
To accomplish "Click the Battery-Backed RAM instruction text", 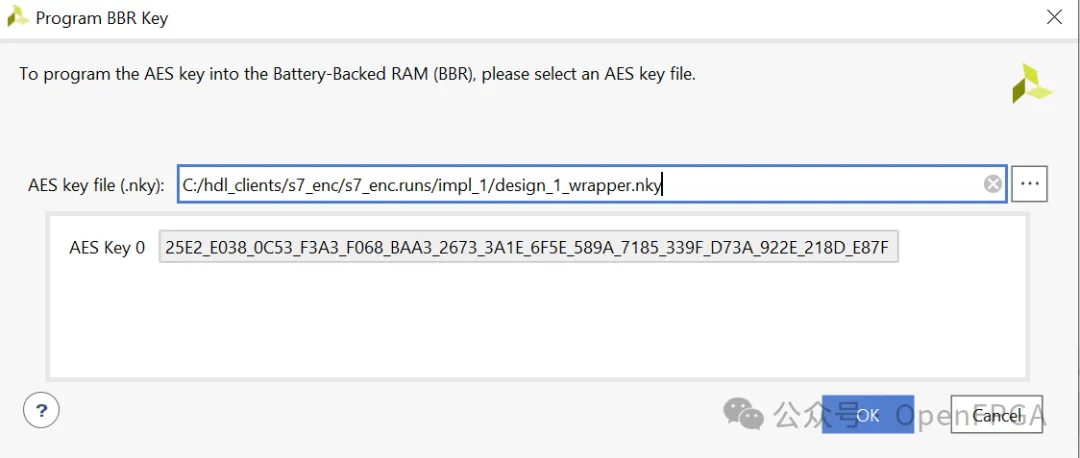I will tap(357, 74).
